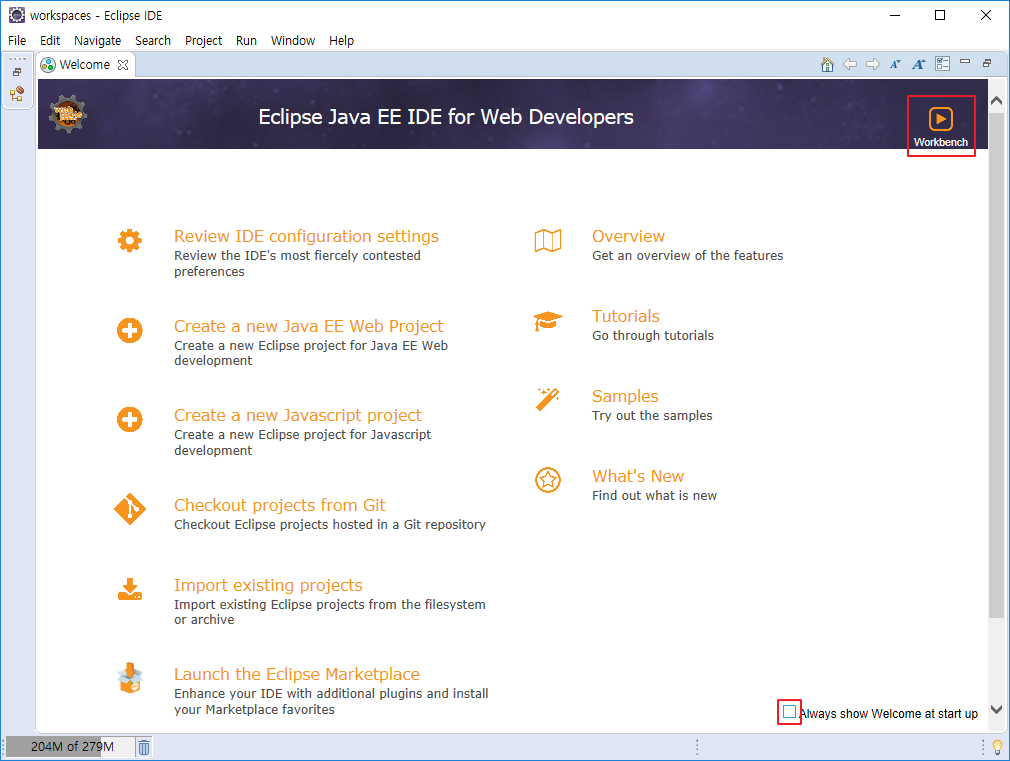Open the shared areas icon in left trim
This screenshot has height=761, width=1010.
pos(17,94)
